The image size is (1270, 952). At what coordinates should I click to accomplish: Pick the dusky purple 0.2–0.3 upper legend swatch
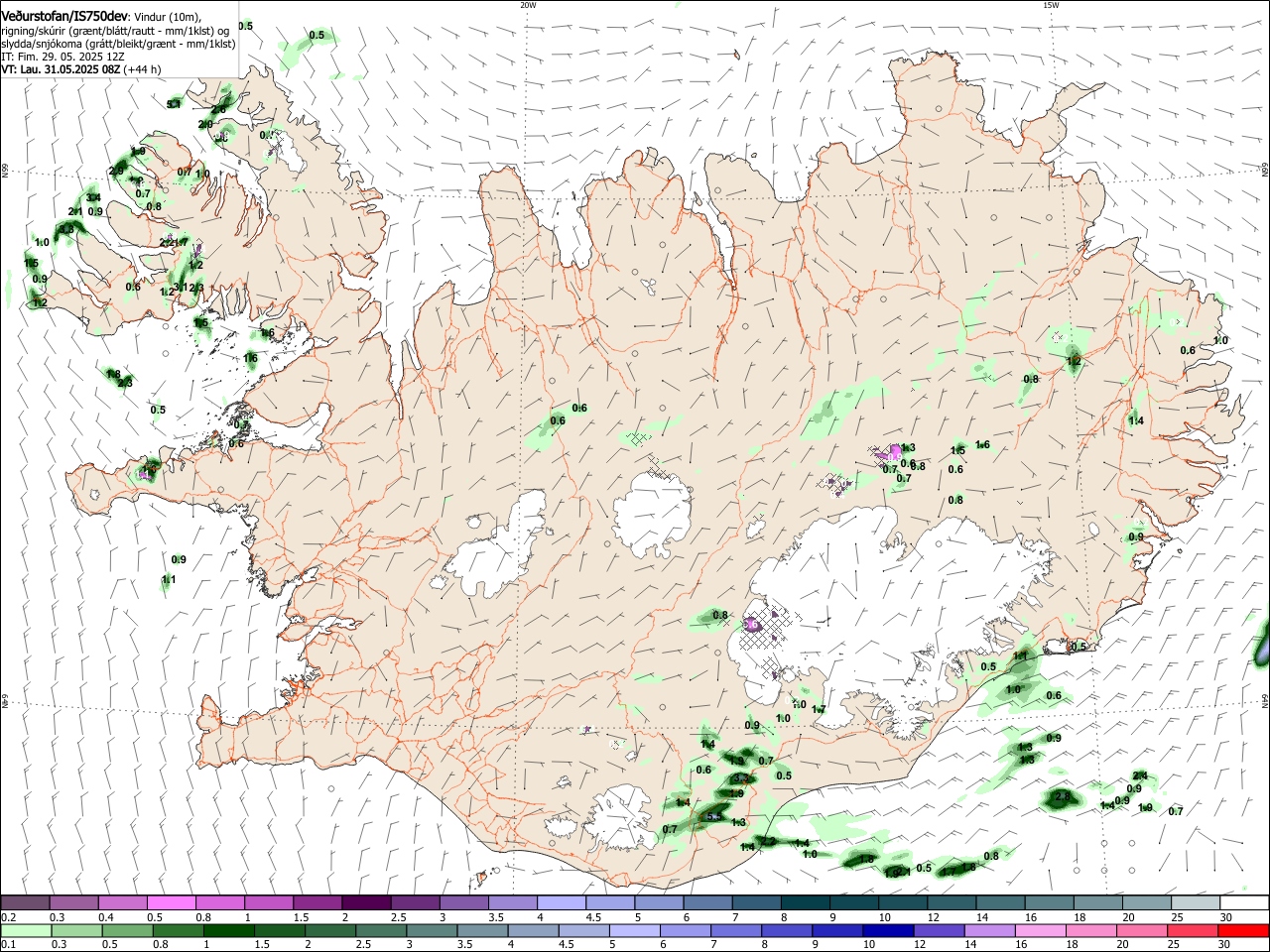coord(24,902)
